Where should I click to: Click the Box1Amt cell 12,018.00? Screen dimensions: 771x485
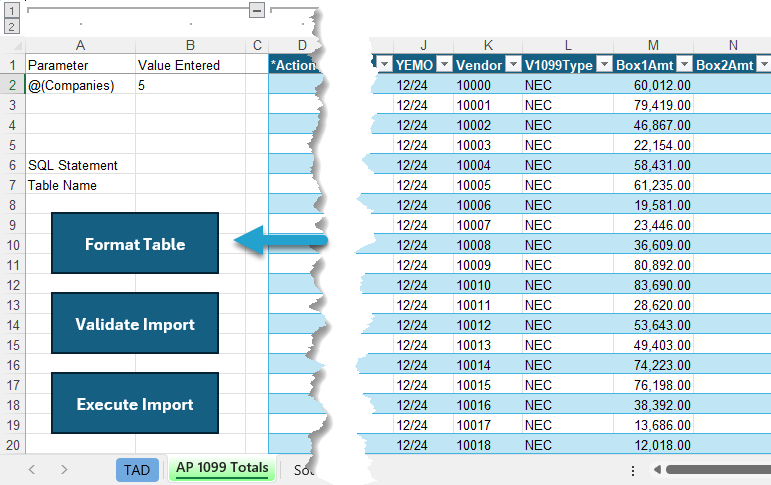point(653,445)
